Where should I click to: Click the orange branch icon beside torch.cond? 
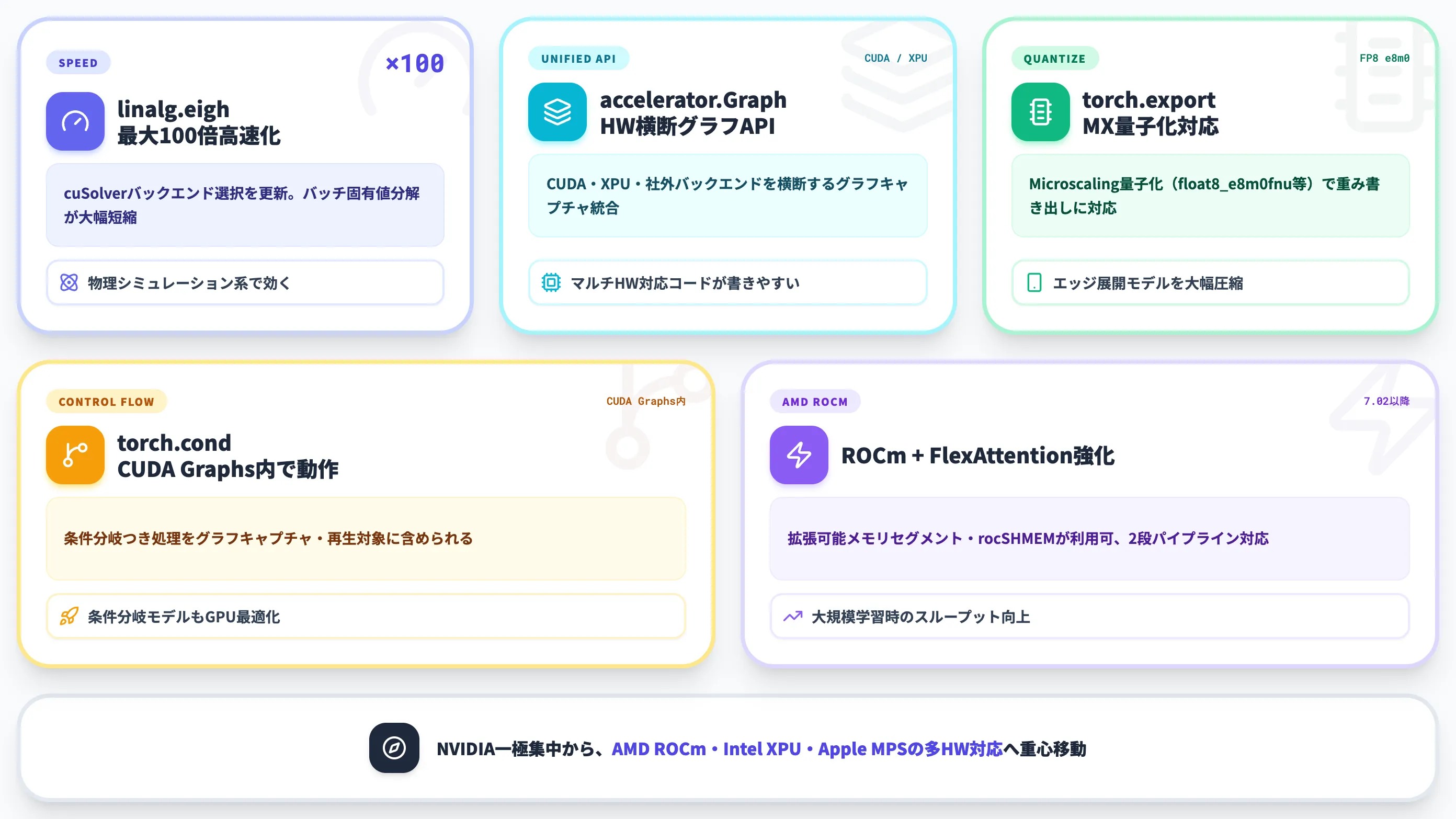pos(75,455)
